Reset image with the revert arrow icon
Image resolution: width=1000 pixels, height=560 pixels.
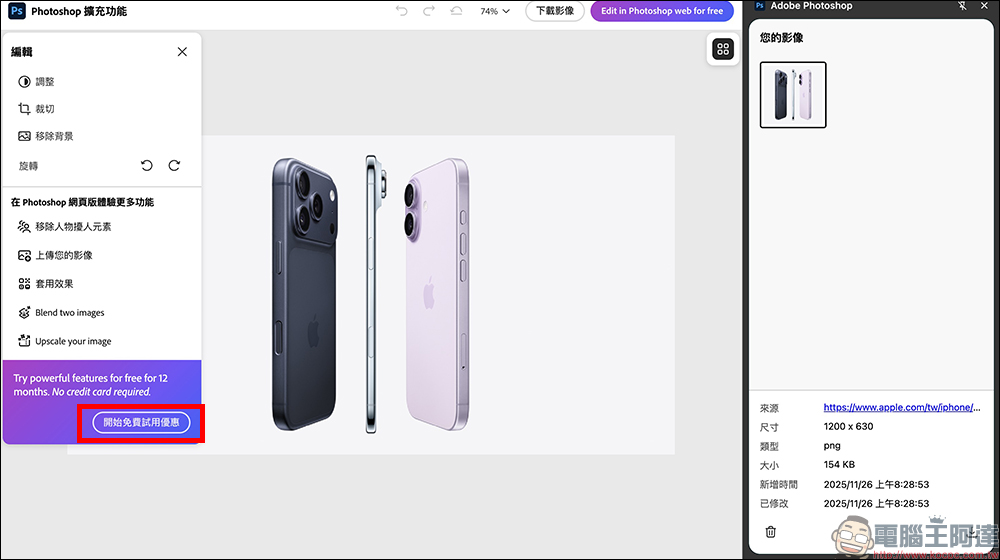[x=456, y=11]
